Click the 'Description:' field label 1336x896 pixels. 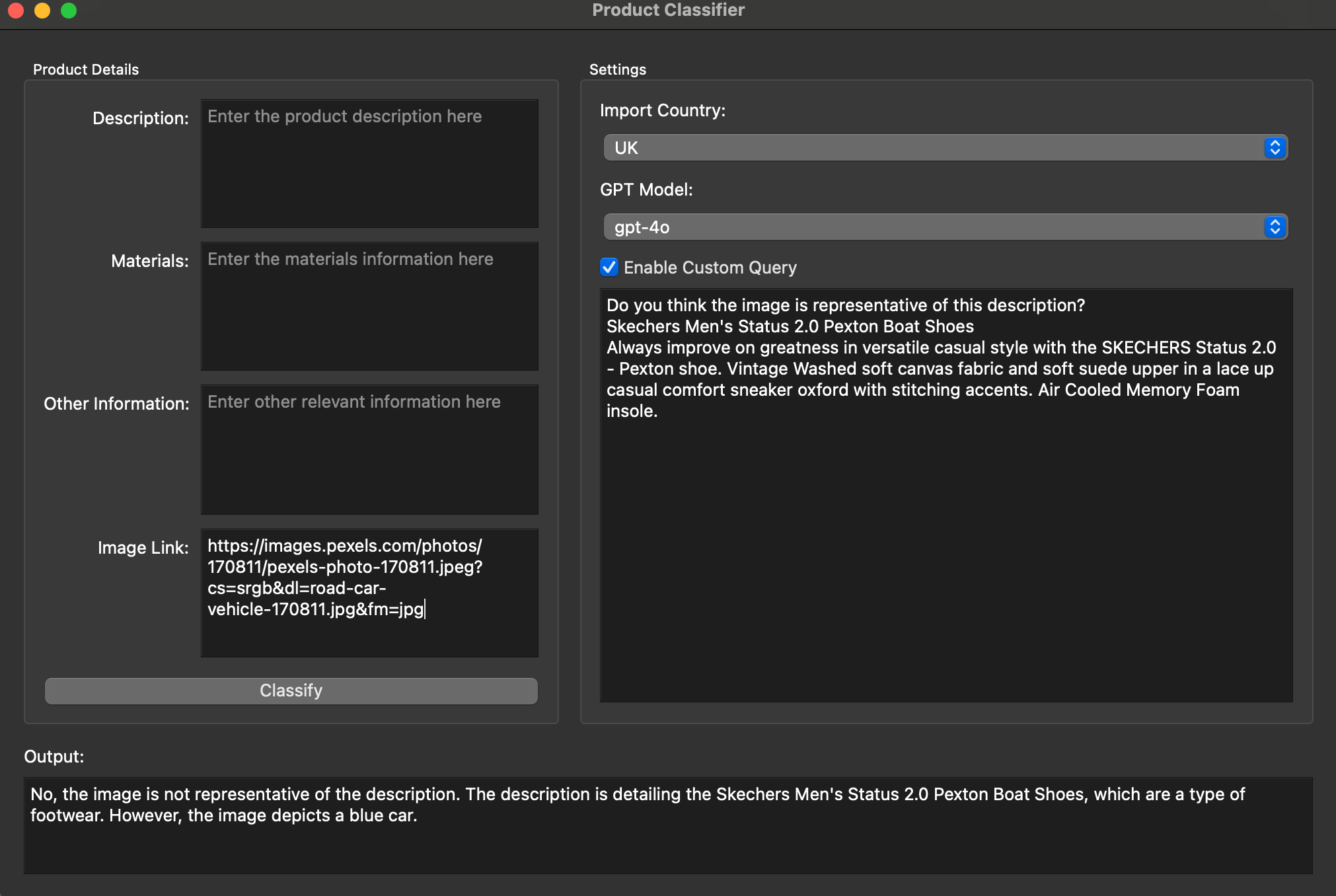(x=141, y=118)
